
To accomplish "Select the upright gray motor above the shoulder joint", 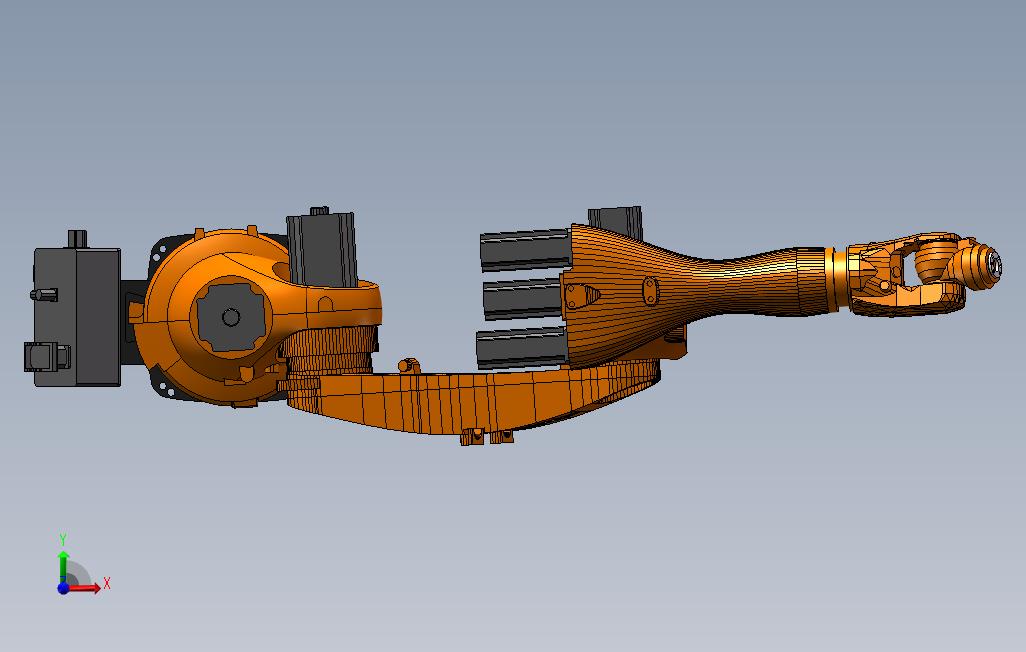I will tap(322, 249).
